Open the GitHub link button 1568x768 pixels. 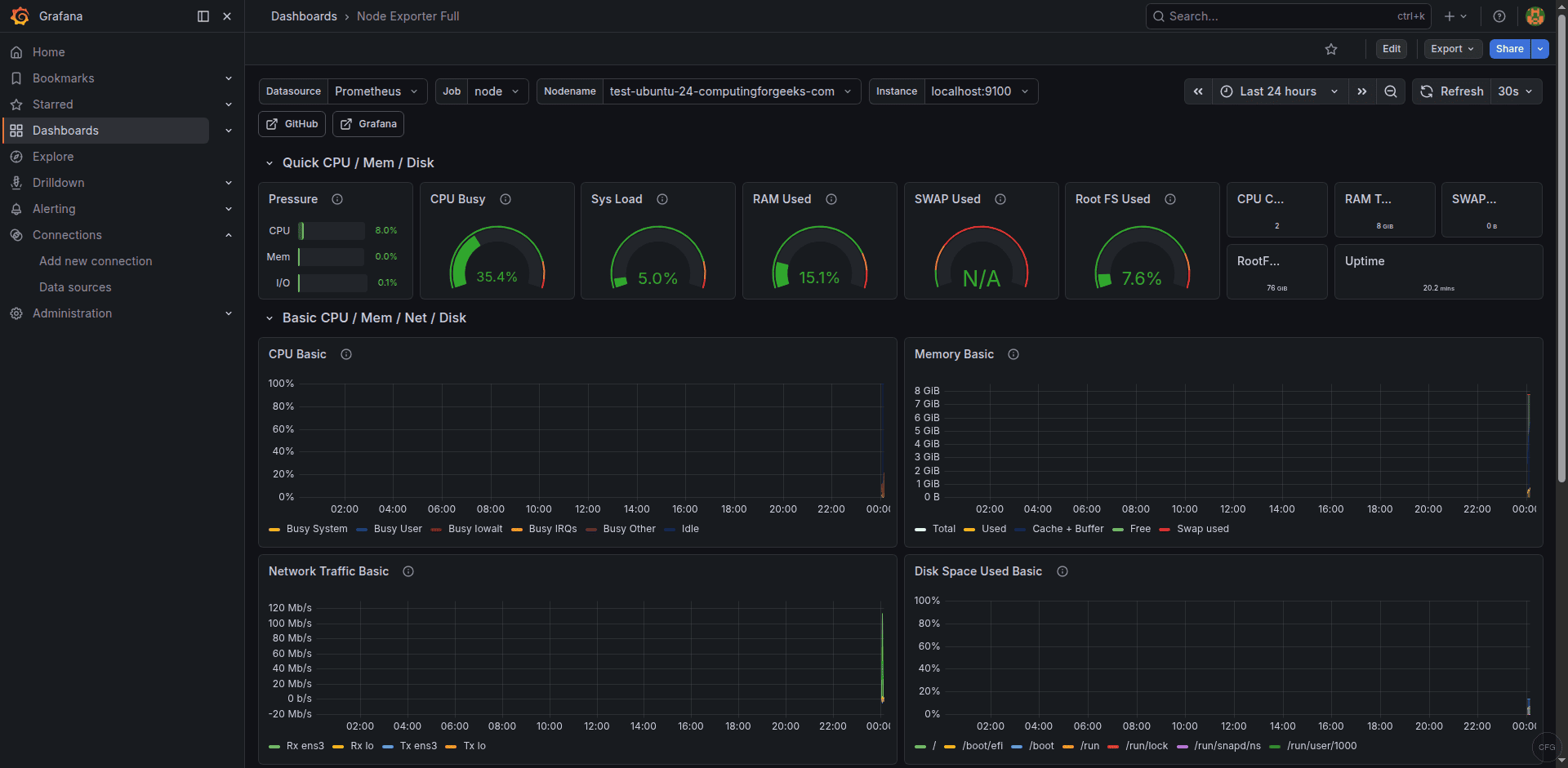coord(291,123)
